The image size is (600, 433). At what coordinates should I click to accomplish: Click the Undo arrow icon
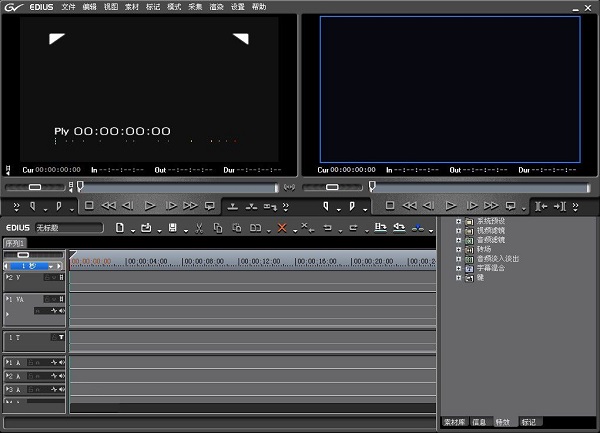327,228
